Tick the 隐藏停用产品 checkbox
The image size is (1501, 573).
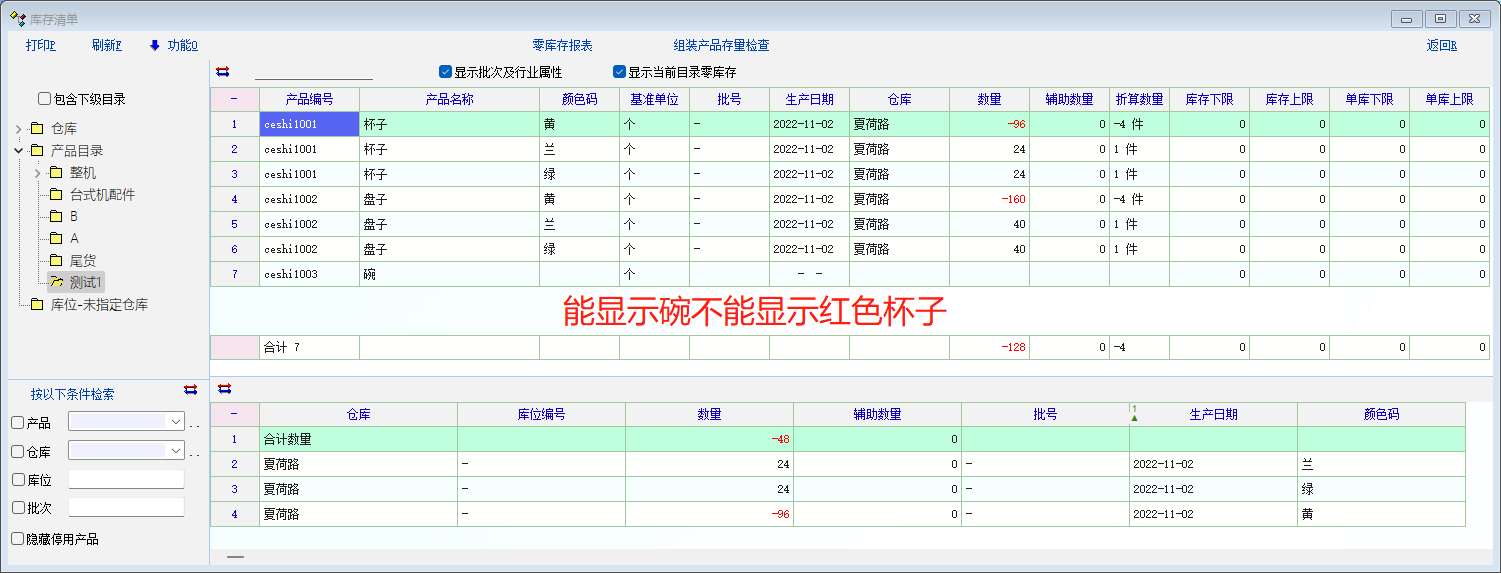point(17,539)
